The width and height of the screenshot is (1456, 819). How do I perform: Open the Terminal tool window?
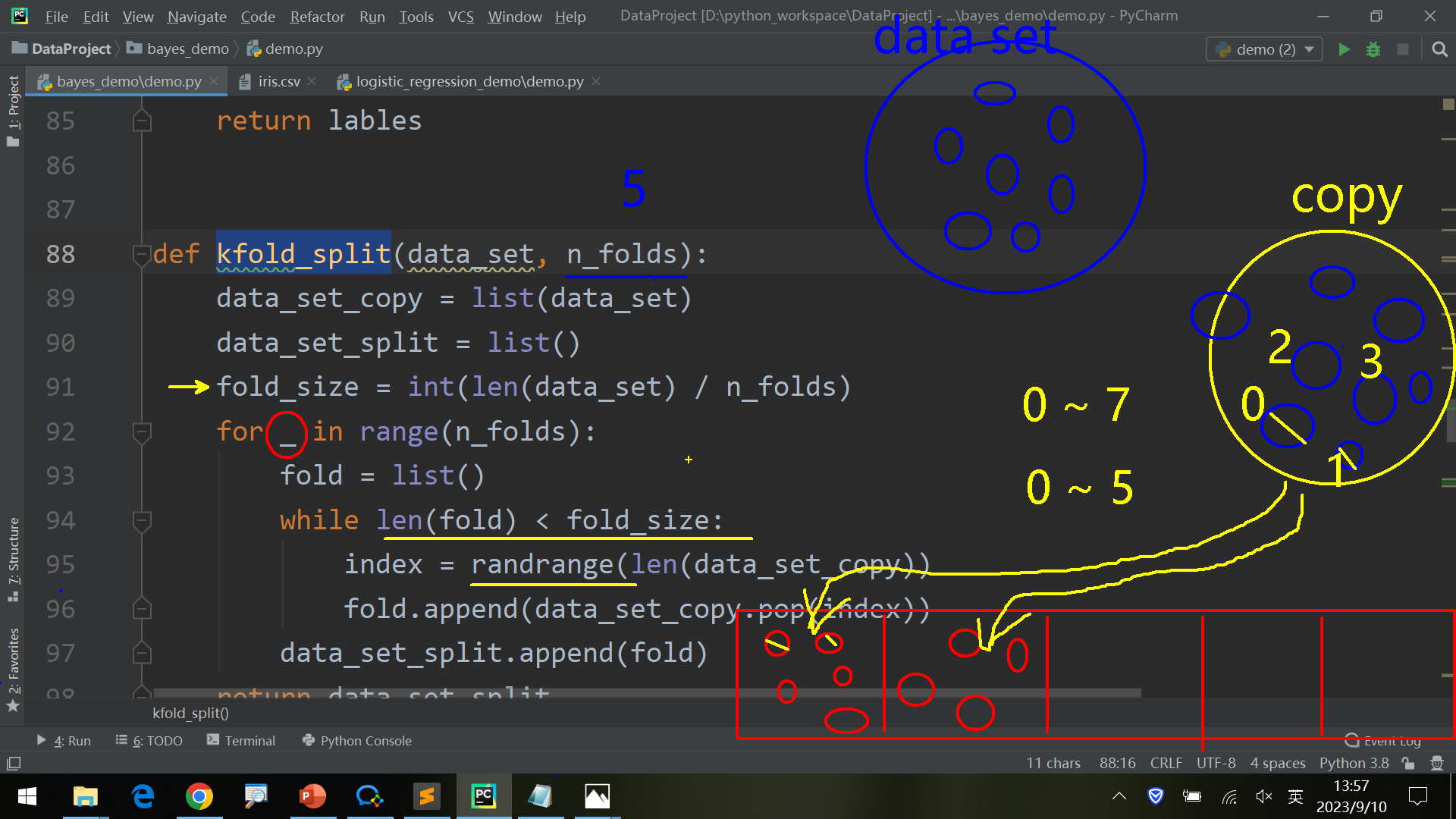click(241, 741)
